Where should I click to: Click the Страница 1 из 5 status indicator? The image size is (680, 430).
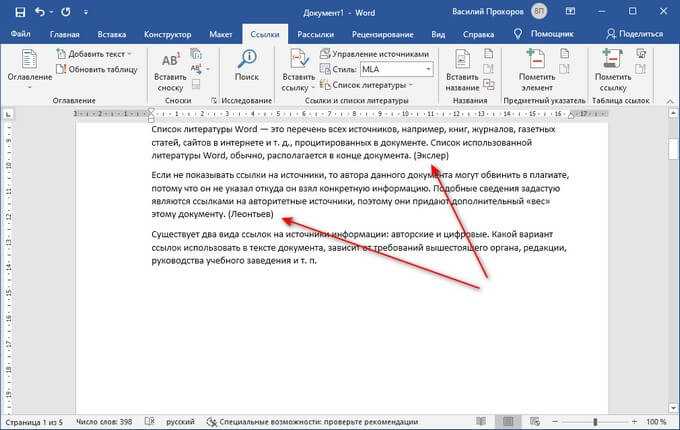[34, 421]
